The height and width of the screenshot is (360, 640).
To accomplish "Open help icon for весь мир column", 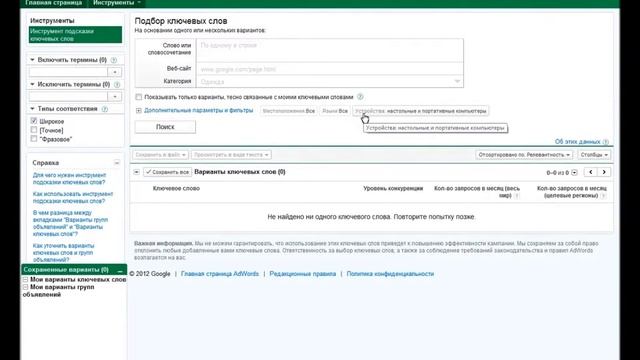I will [x=517, y=196].
